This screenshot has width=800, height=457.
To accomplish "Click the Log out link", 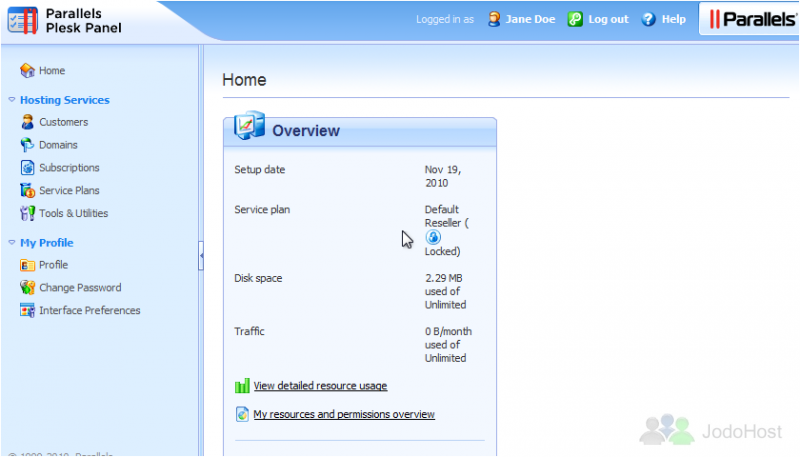I will 608,19.
